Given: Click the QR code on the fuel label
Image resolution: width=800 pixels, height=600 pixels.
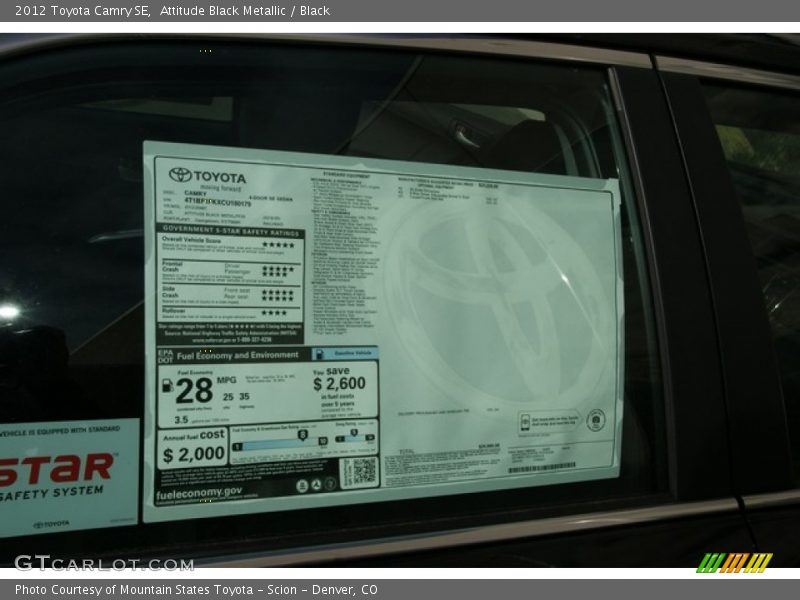Looking at the screenshot, I should coord(360,471).
